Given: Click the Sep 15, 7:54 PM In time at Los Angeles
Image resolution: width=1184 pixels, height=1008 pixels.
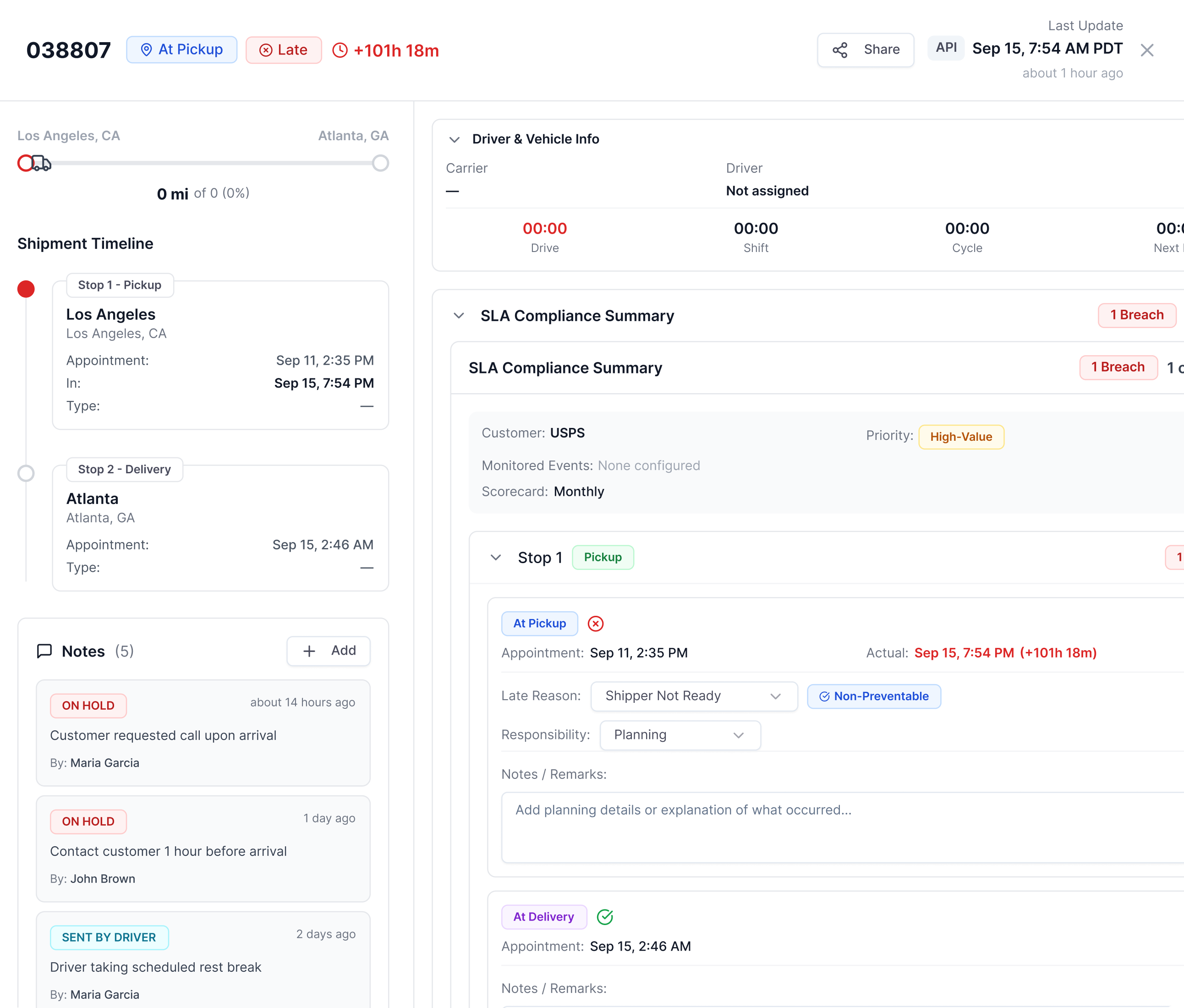Looking at the screenshot, I should [324, 383].
